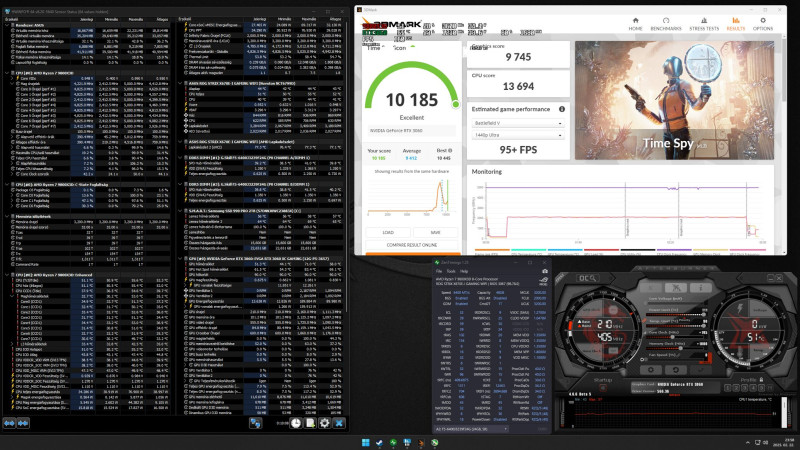Click the Afterburner reset to defaults button
The height and width of the screenshot is (450, 800).
[x=676, y=370]
